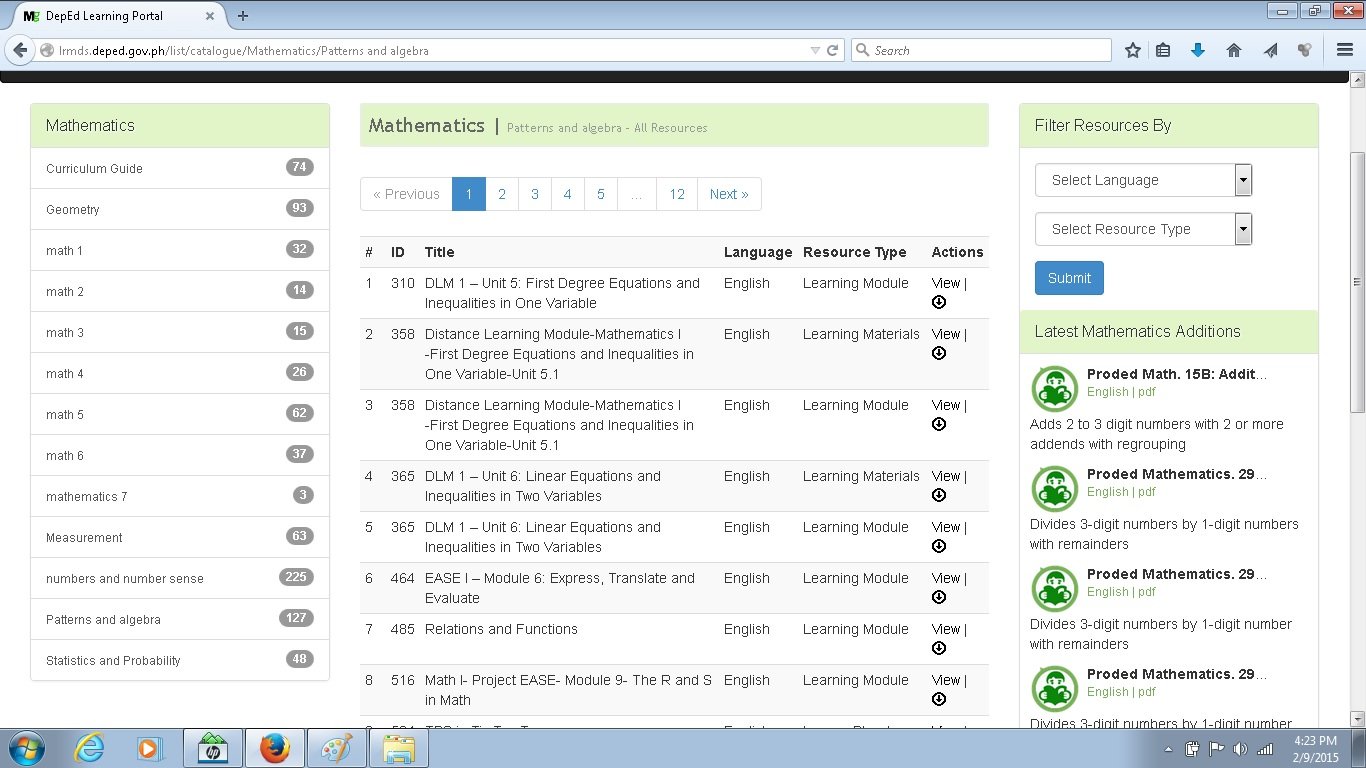The image size is (1366, 768).
Task: Open the share (paper plane) icon
Action: tap(1270, 49)
